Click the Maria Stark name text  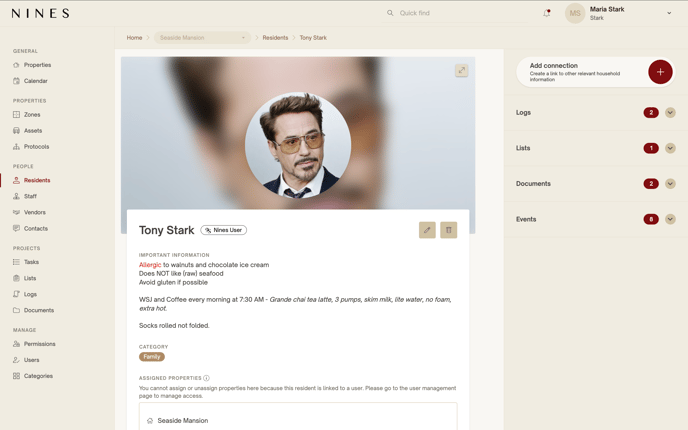tap(607, 9)
